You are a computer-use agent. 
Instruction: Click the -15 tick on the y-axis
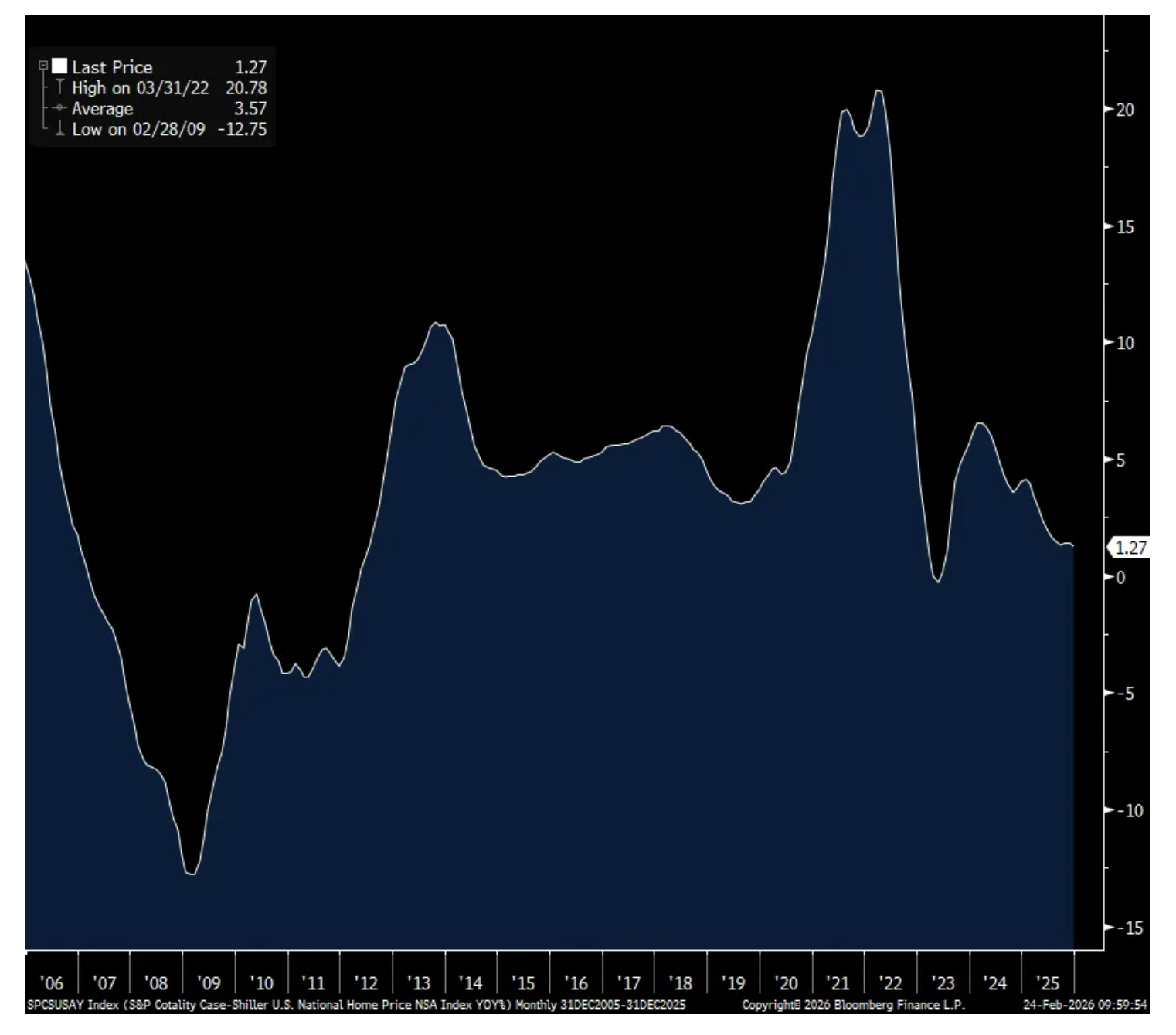click(x=1129, y=928)
